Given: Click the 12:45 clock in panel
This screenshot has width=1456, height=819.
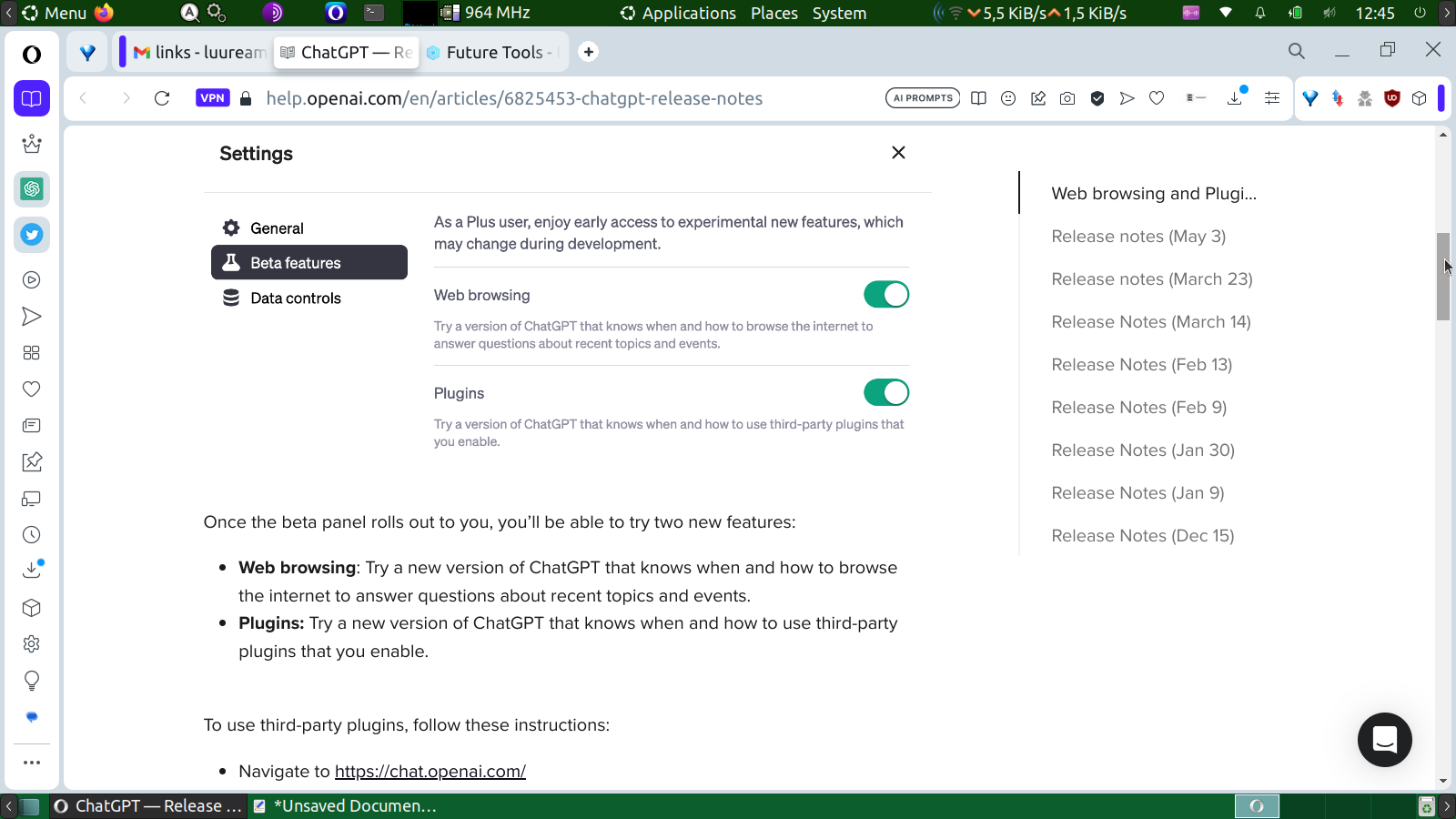Looking at the screenshot, I should click(1375, 13).
